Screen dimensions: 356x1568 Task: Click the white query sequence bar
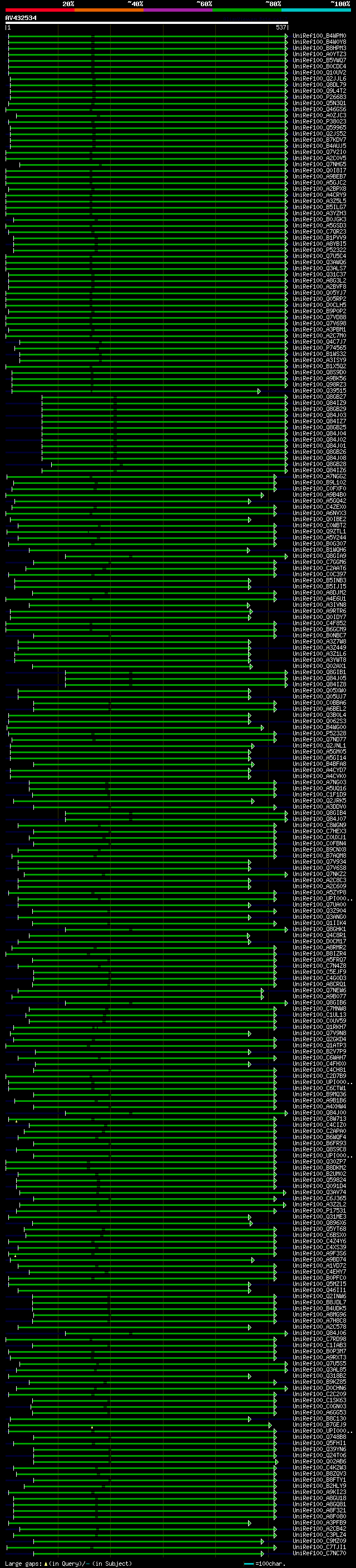(147, 22)
